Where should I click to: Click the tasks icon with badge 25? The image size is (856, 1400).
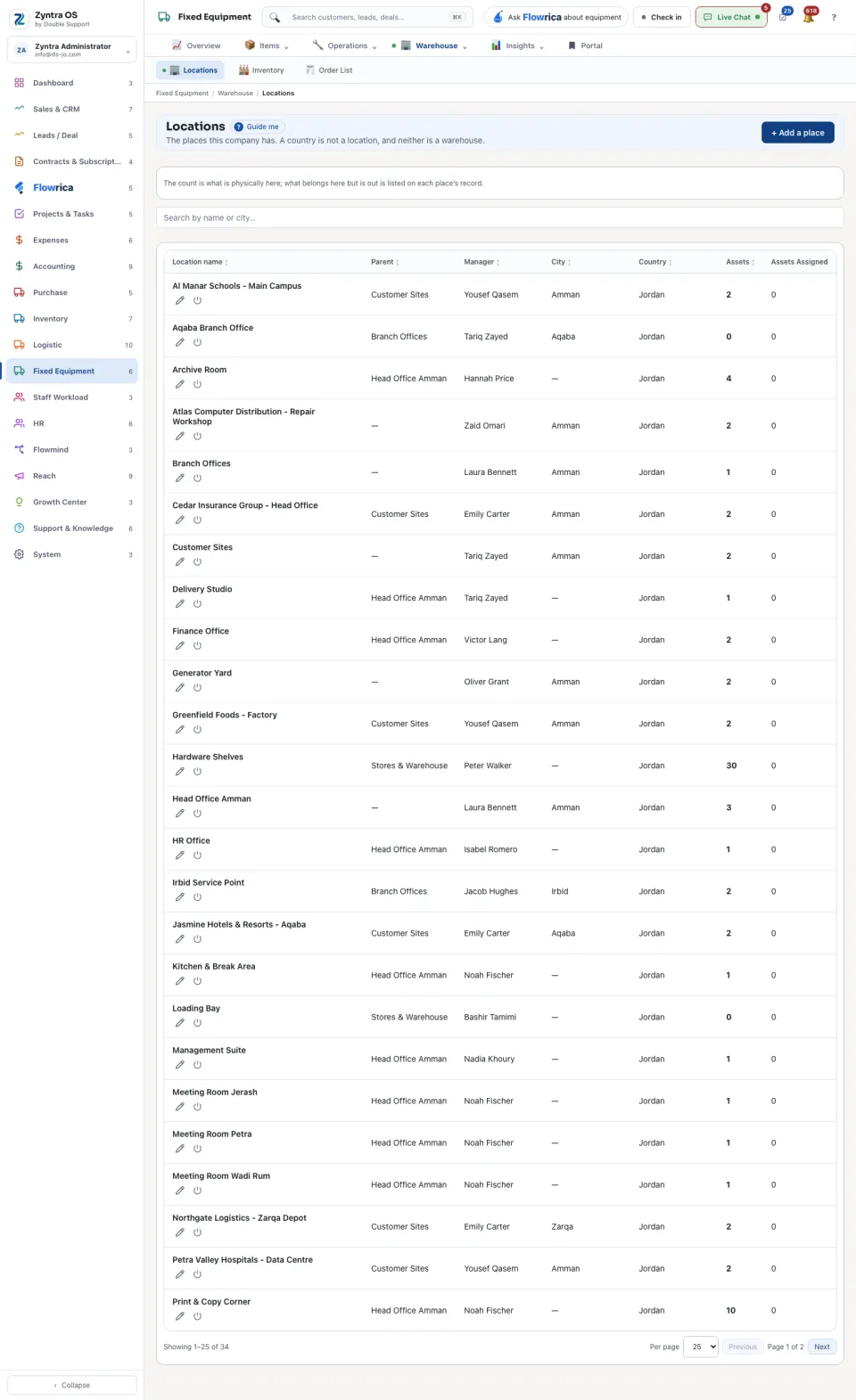point(783,17)
